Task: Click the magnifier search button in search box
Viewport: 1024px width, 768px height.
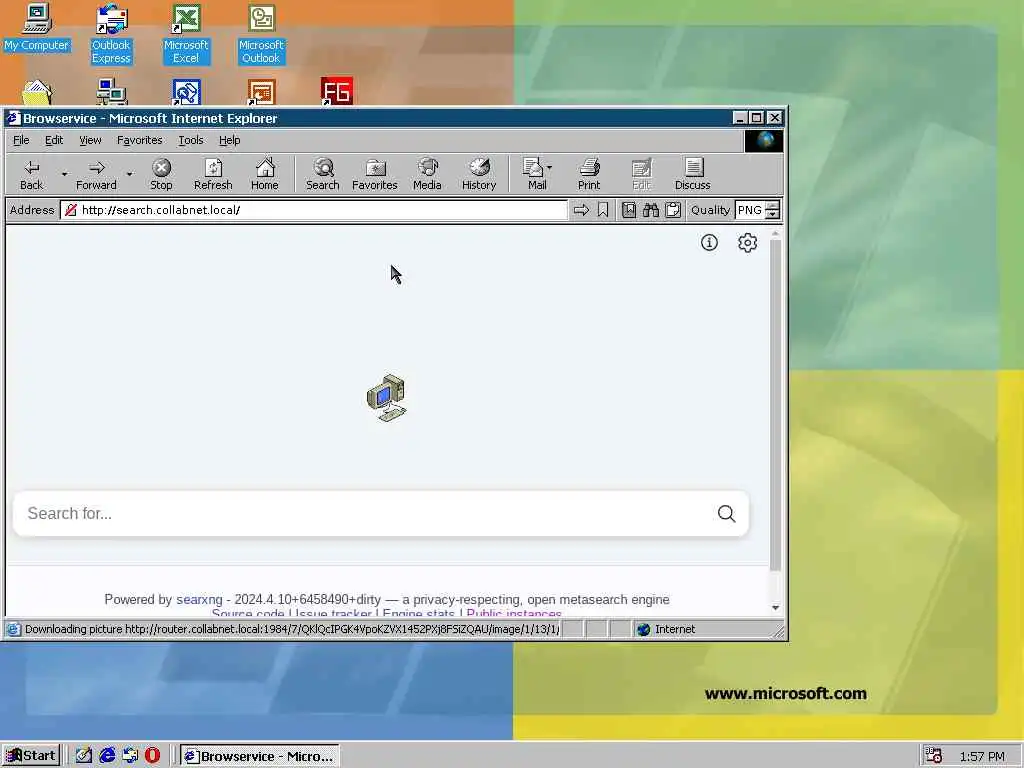Action: pyautogui.click(x=726, y=513)
